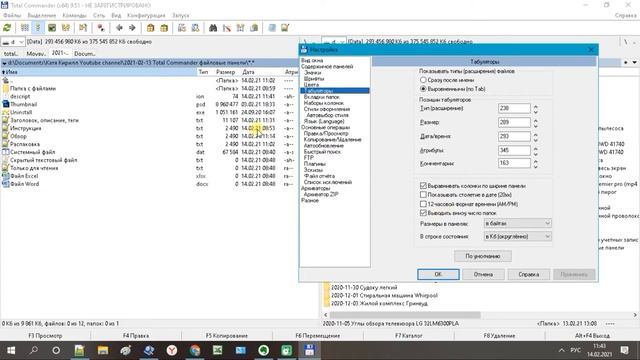Click the 'Отмена' button in settings
This screenshot has width=640, height=360.
(483, 274)
